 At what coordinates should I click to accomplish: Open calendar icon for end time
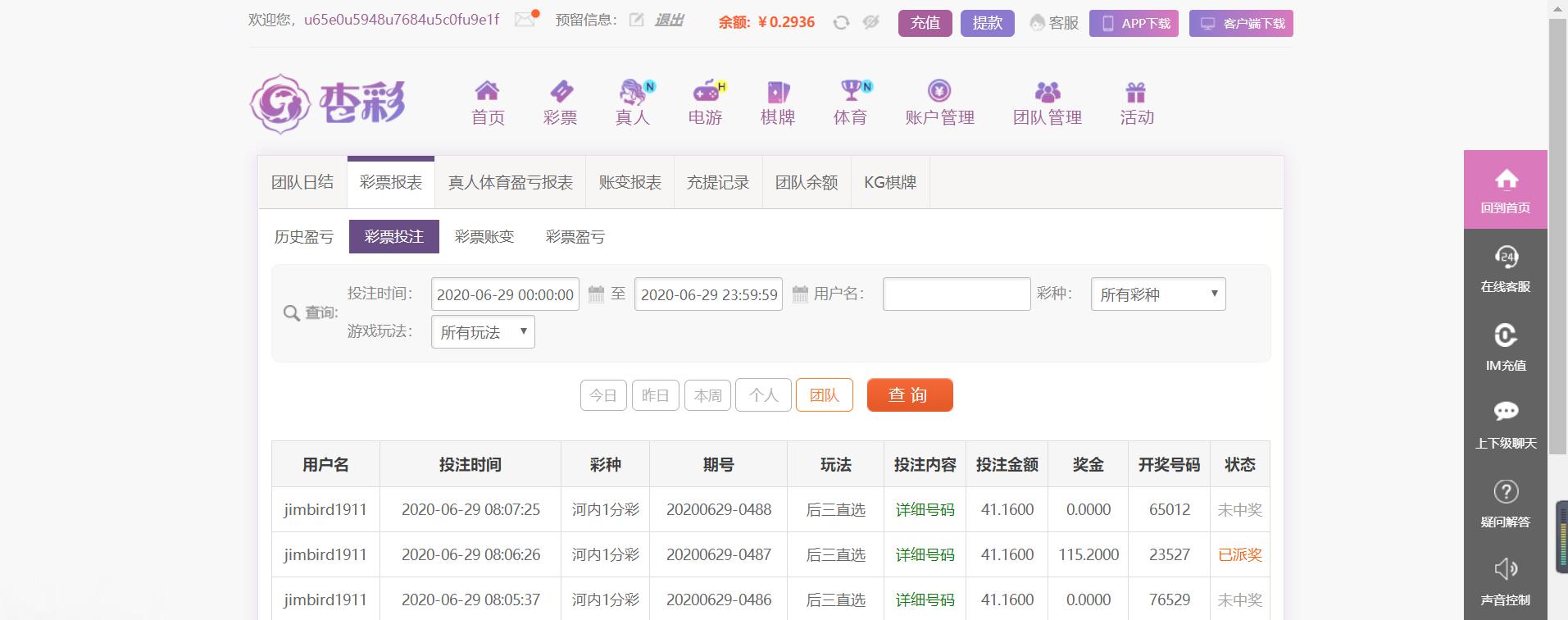pyautogui.click(x=800, y=294)
